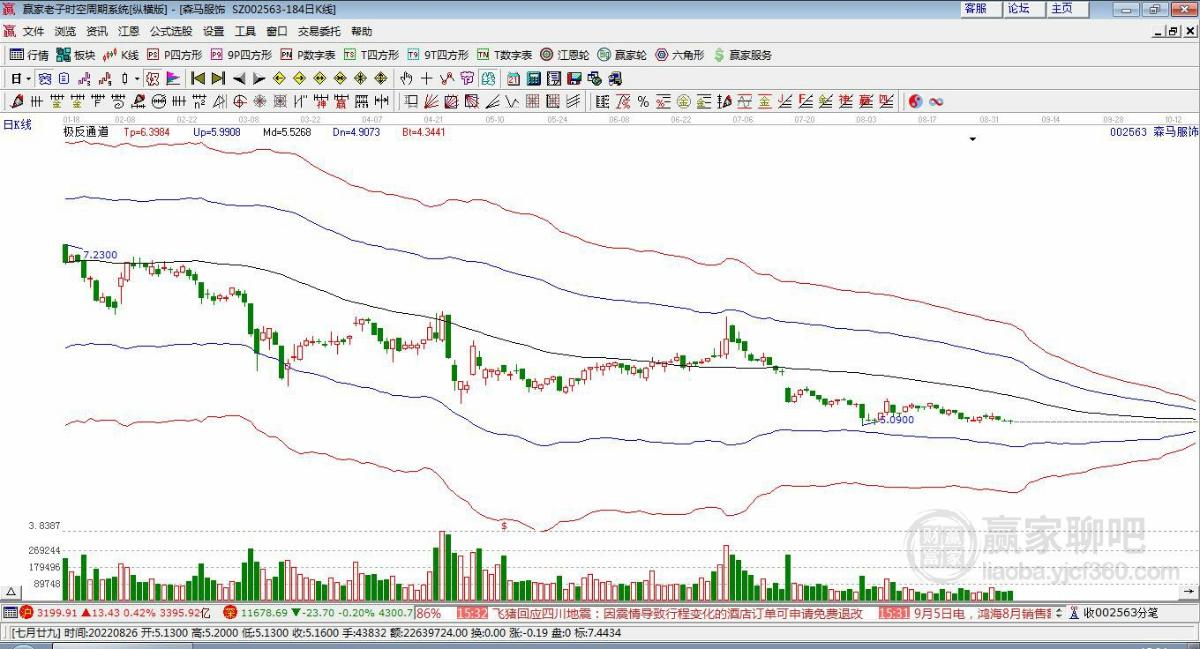The image size is (1200, 649).
Task: Open the 江恩轮 Gann wheel
Action: pos(566,55)
